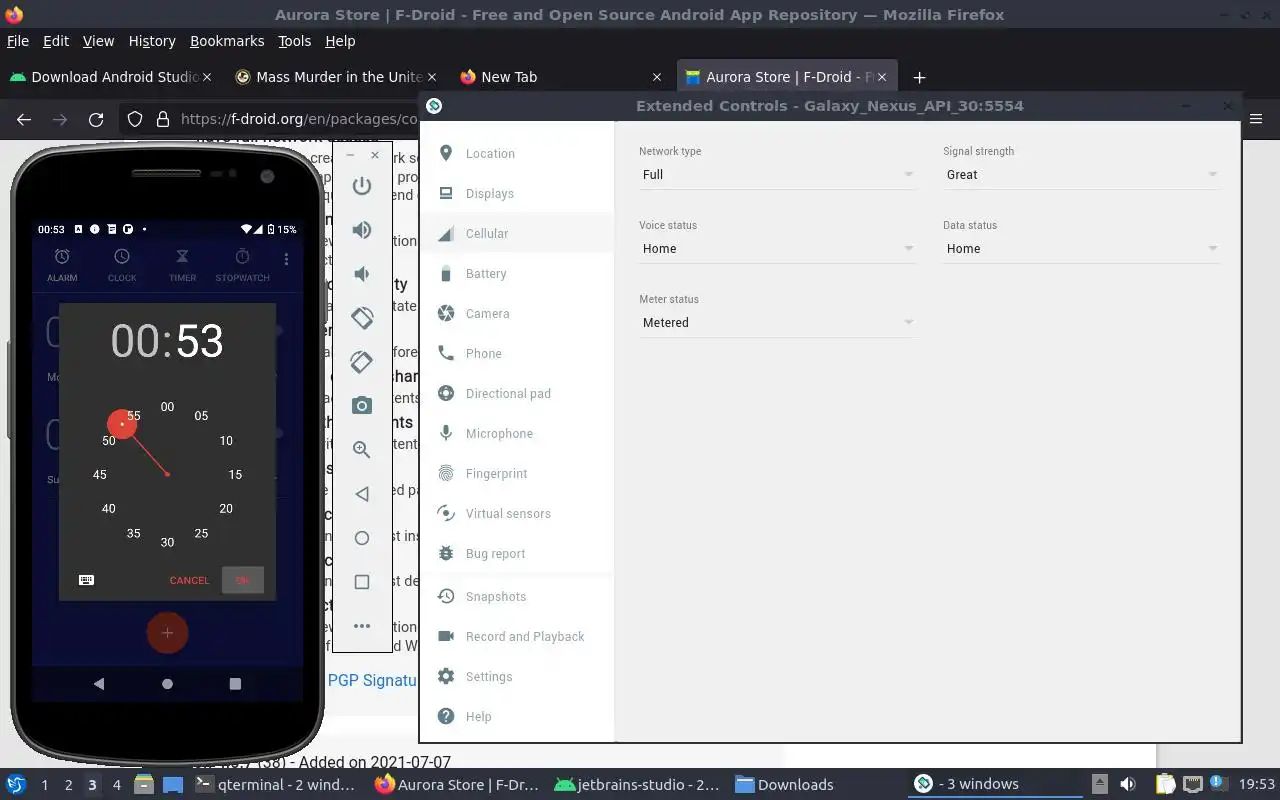
Task: Switch time picker to keyboard input
Action: 87,580
